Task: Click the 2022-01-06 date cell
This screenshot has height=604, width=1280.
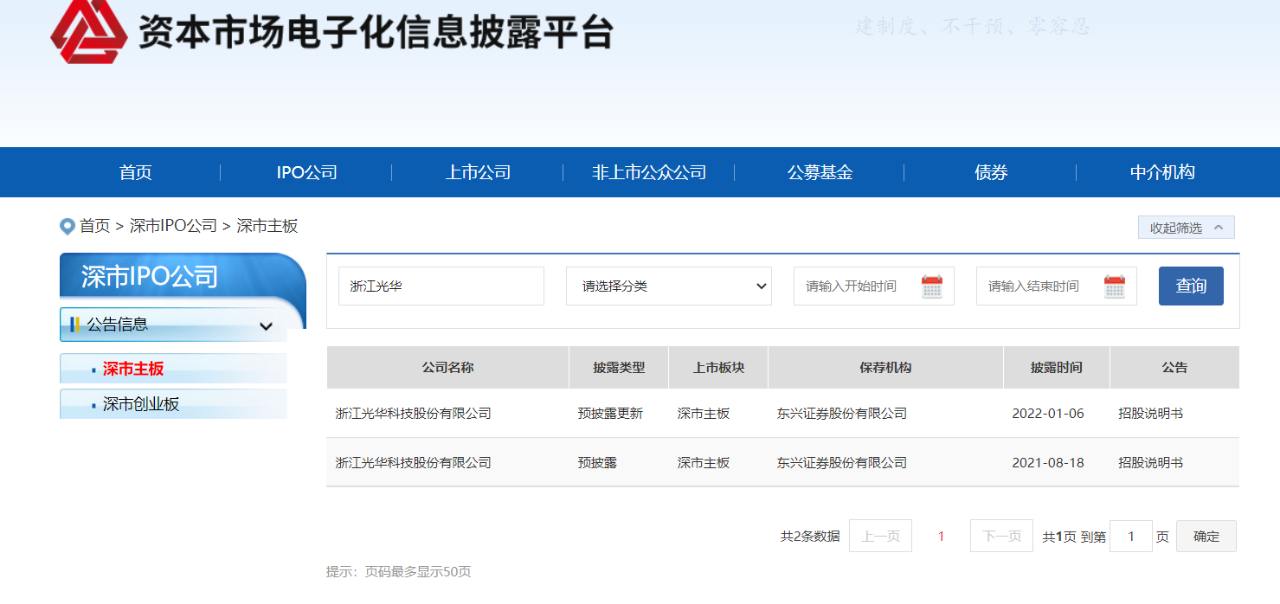Action: tap(1048, 413)
